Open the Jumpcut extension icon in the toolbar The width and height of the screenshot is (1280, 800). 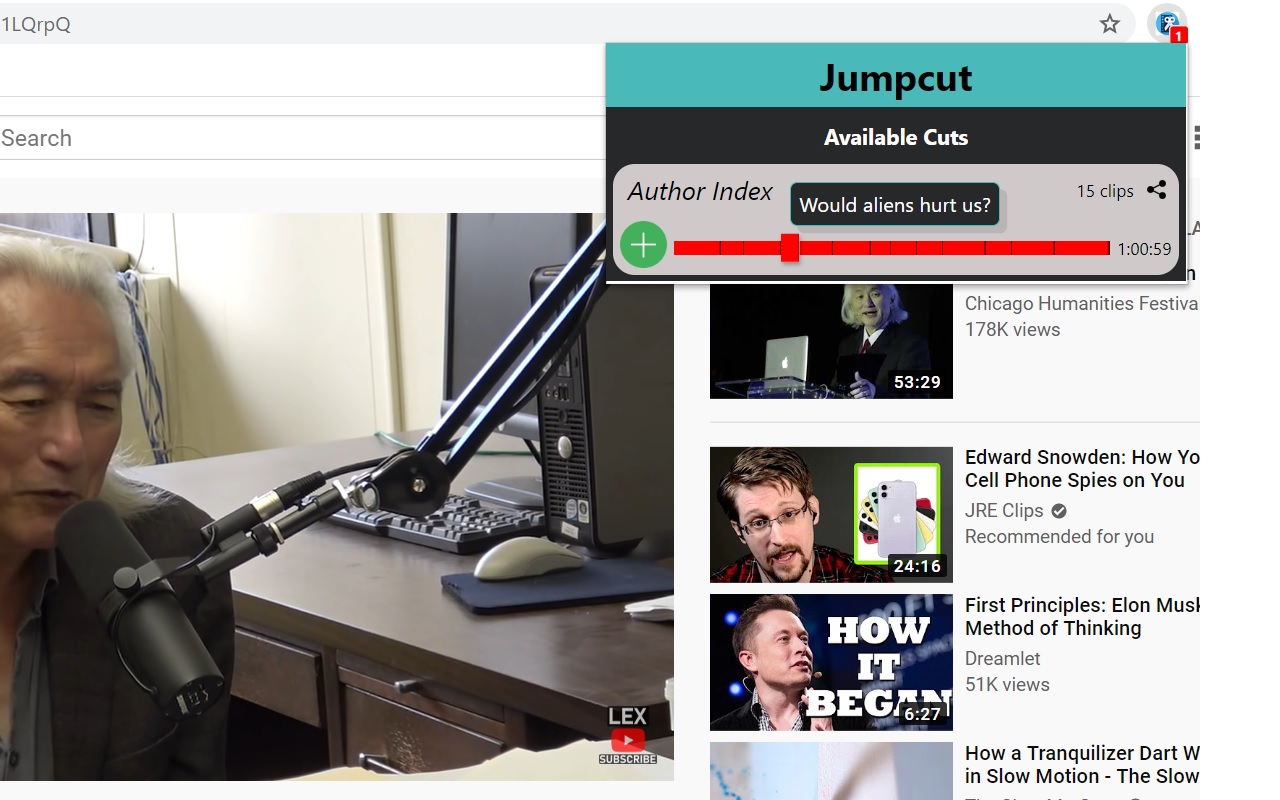(x=1167, y=22)
